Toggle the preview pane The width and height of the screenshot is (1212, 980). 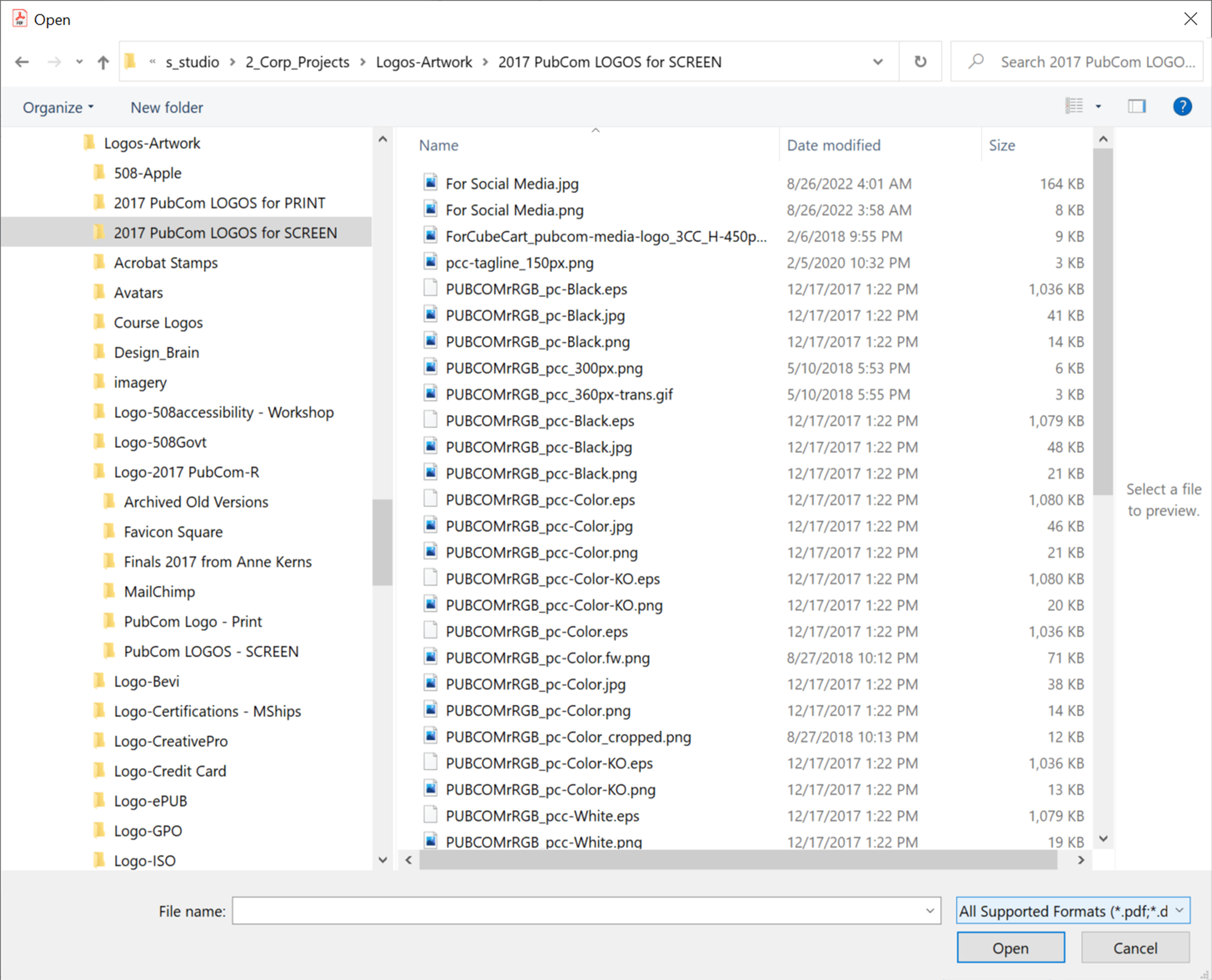[x=1137, y=106]
